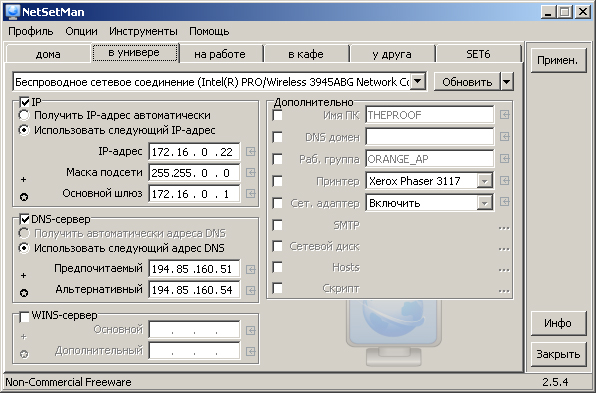Click the Предпочитаемый DNS field 194.85.160.51

point(194,269)
